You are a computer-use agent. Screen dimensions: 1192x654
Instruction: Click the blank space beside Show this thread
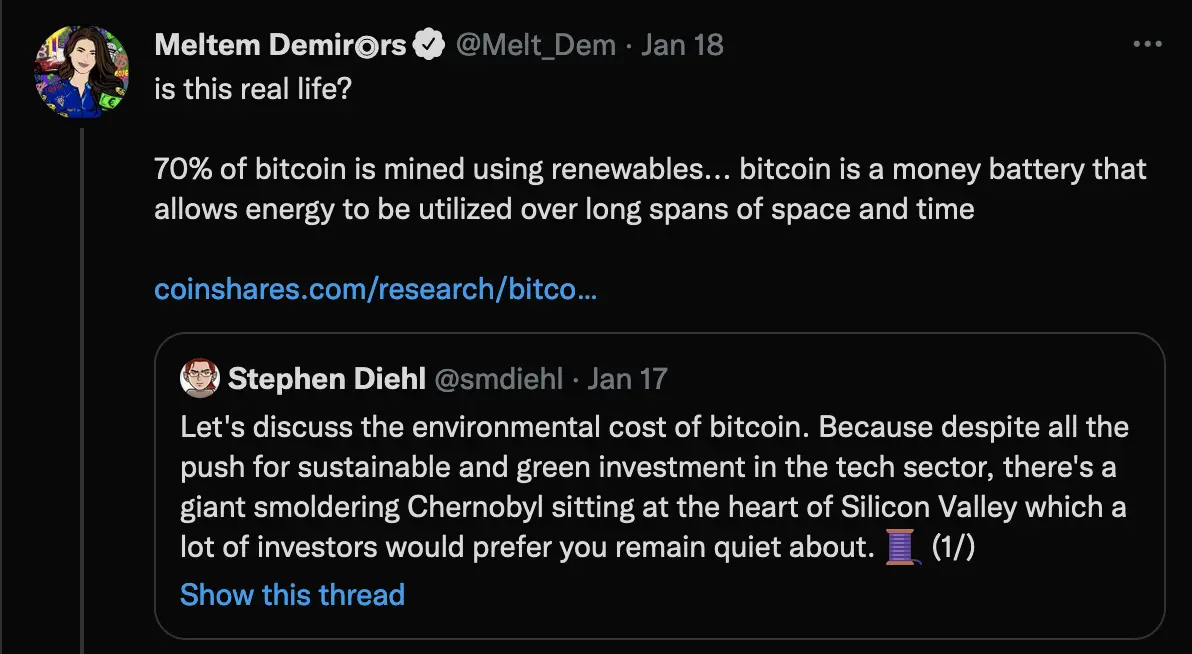(x=780, y=596)
